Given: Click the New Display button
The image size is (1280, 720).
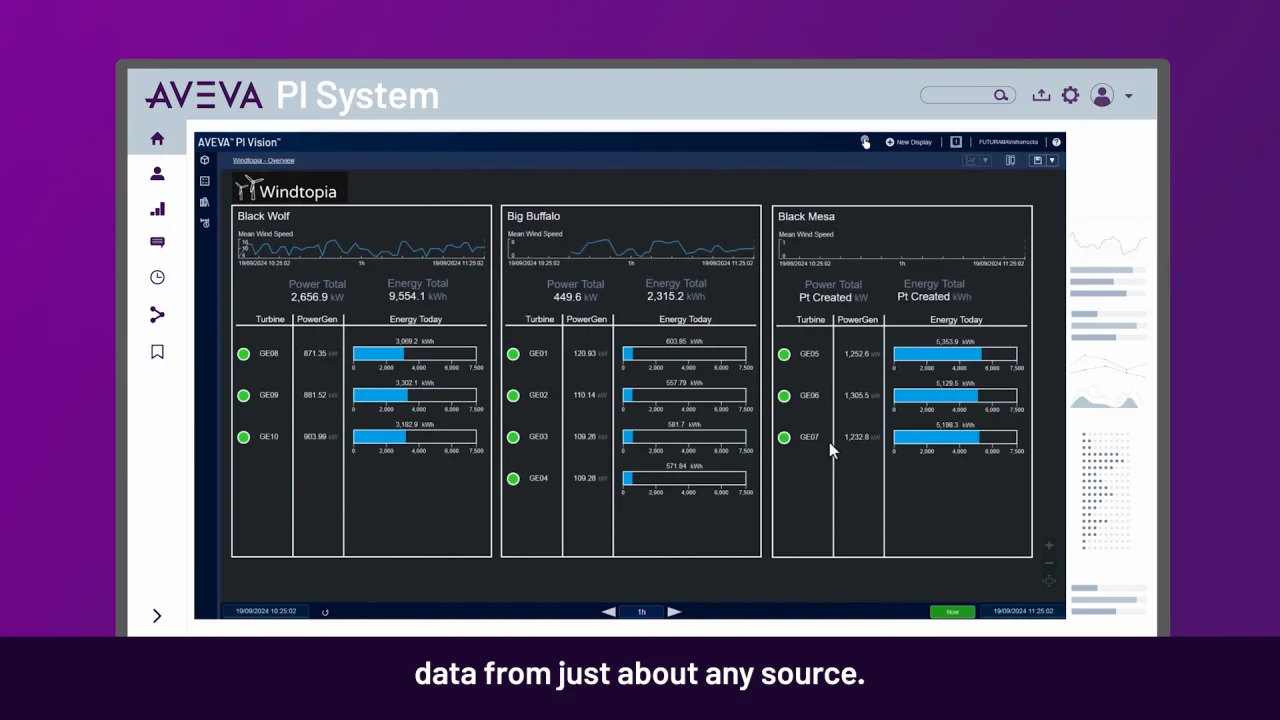Looking at the screenshot, I should pyautogui.click(x=908, y=143).
